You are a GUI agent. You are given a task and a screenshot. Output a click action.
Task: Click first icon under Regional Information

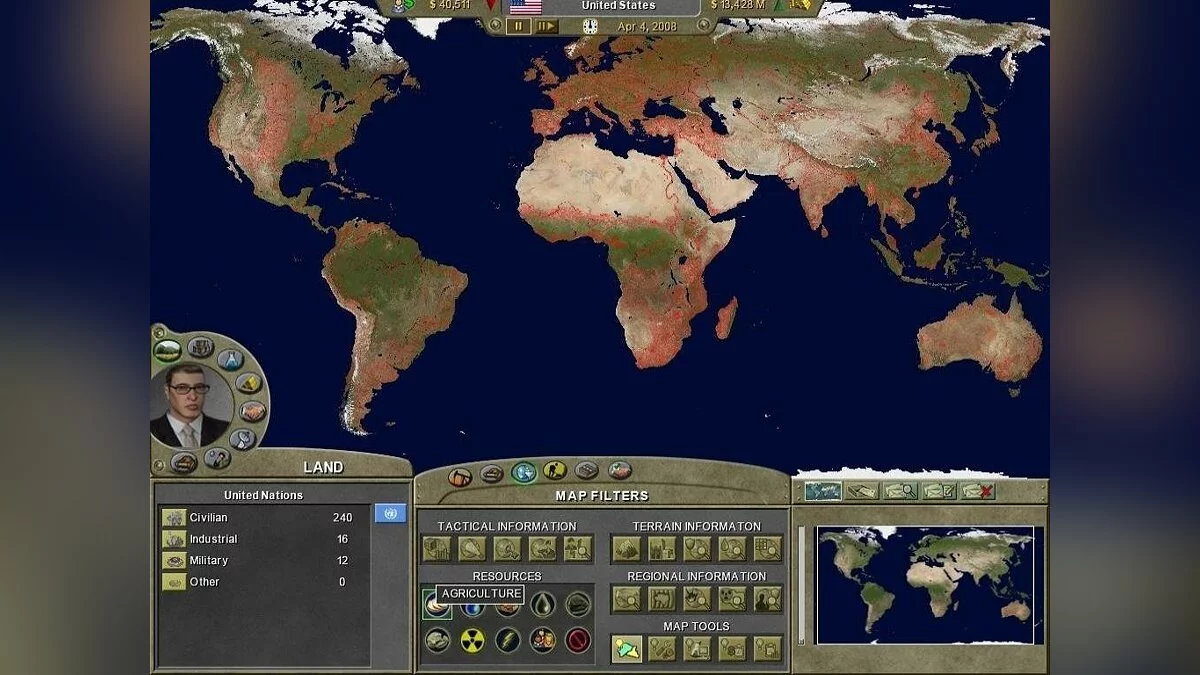(627, 598)
